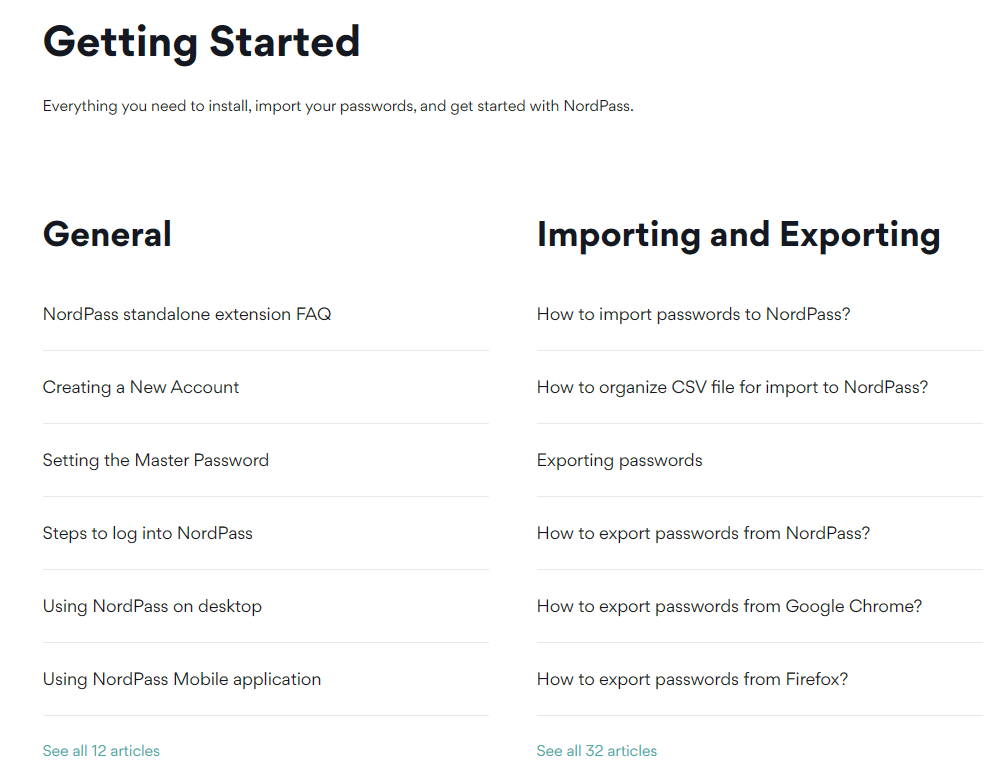Select the General section heading
Viewport: 986px width, 782px height.
(107, 234)
